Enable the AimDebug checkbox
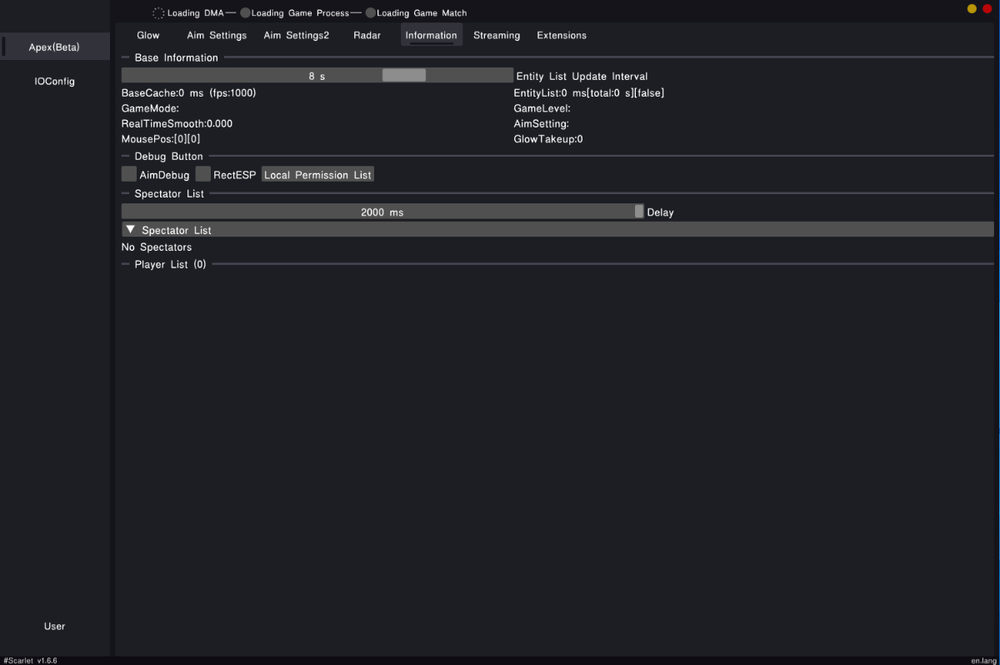1000x665 pixels. pos(129,174)
